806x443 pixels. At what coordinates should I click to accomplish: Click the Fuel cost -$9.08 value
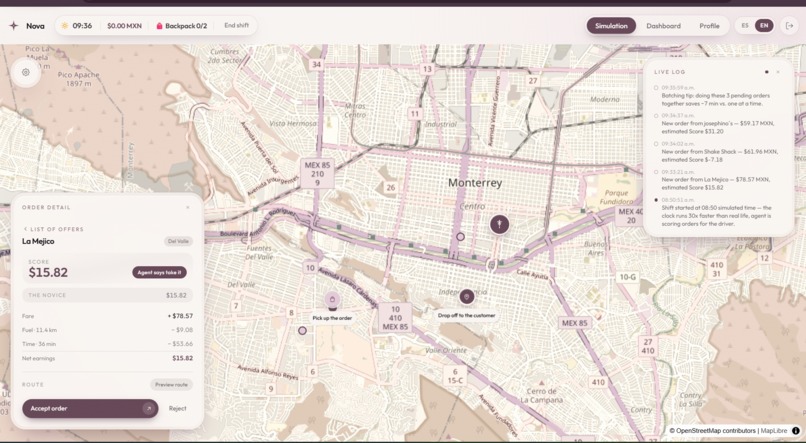pyautogui.click(x=182, y=330)
